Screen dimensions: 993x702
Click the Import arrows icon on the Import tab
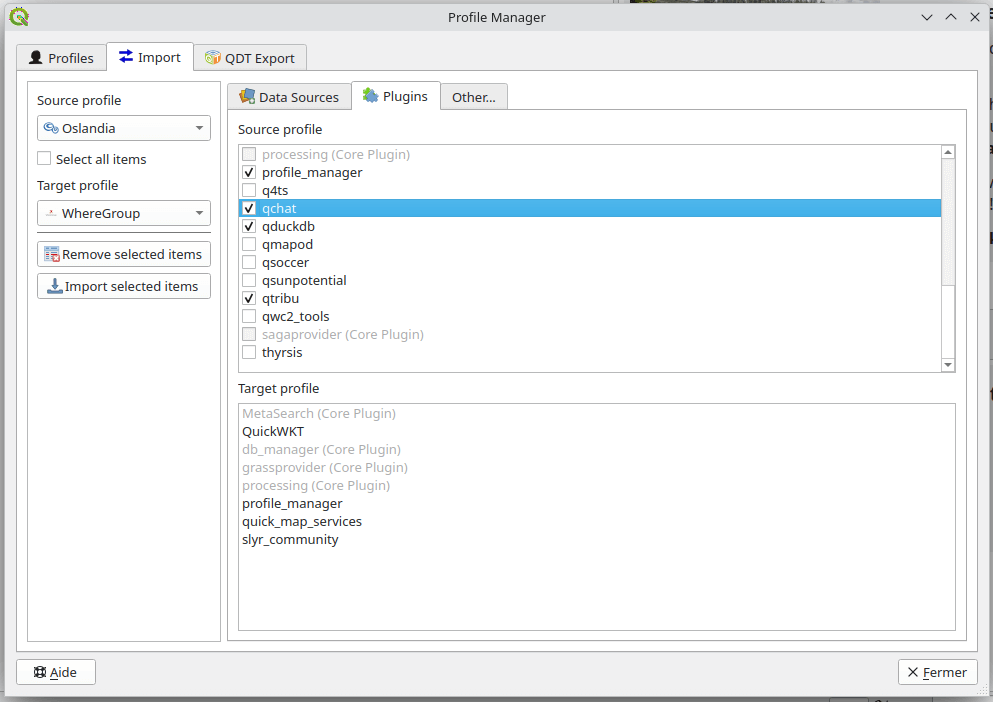click(126, 57)
